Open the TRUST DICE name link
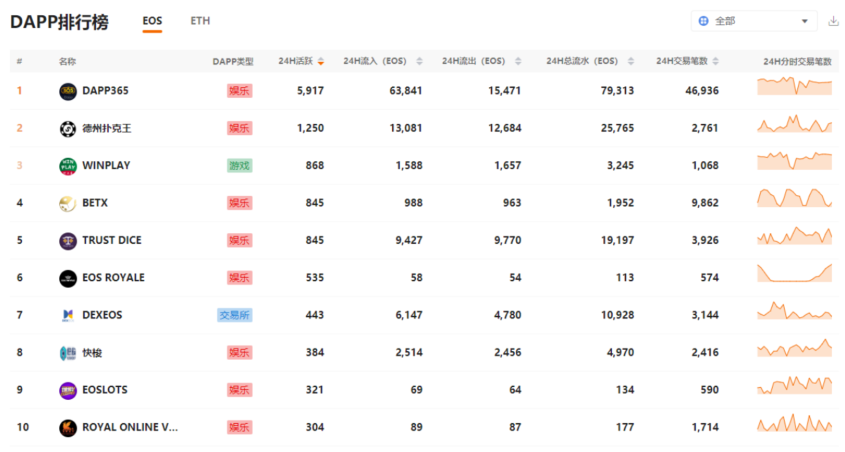This screenshot has width=845, height=452. click(x=112, y=240)
